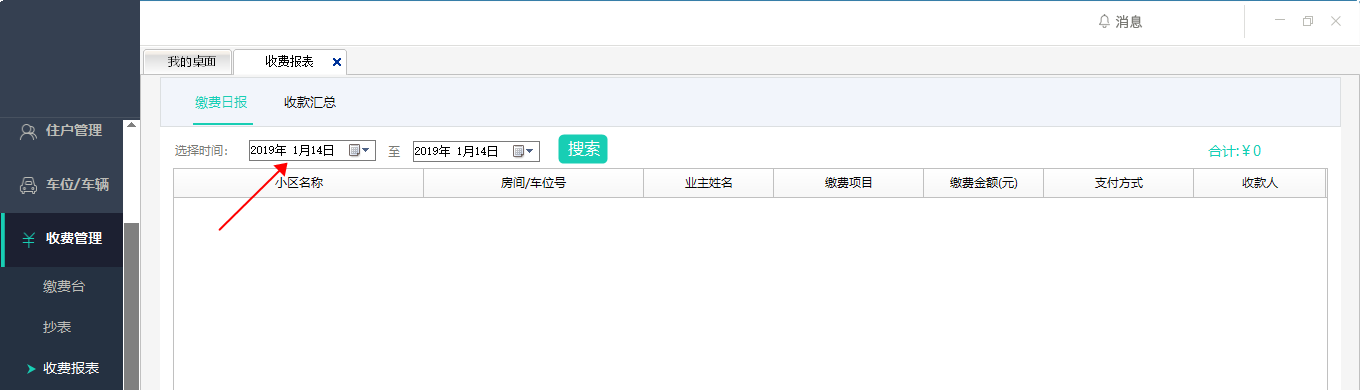The width and height of the screenshot is (1360, 390).
Task: Restore the application window size
Action: point(1307,21)
